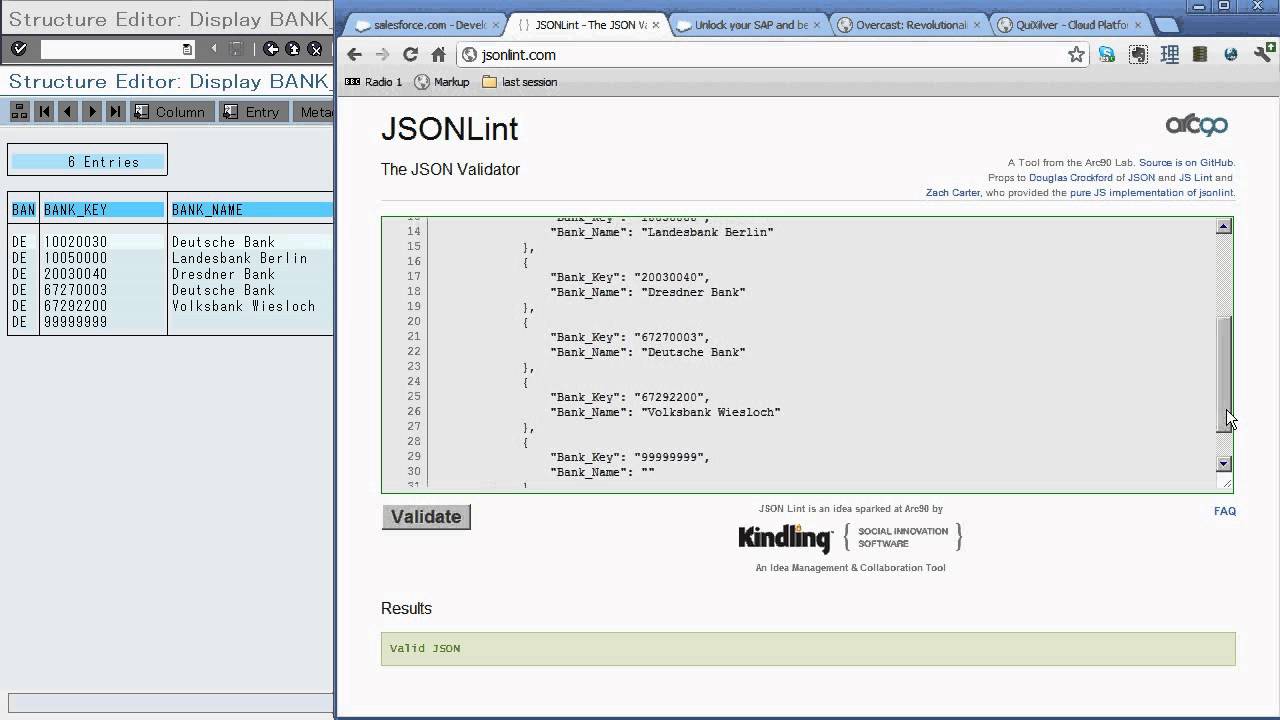Screen dimensions: 1280x720
Task: Click the Entry button in Structure Editor
Action: 253,112
